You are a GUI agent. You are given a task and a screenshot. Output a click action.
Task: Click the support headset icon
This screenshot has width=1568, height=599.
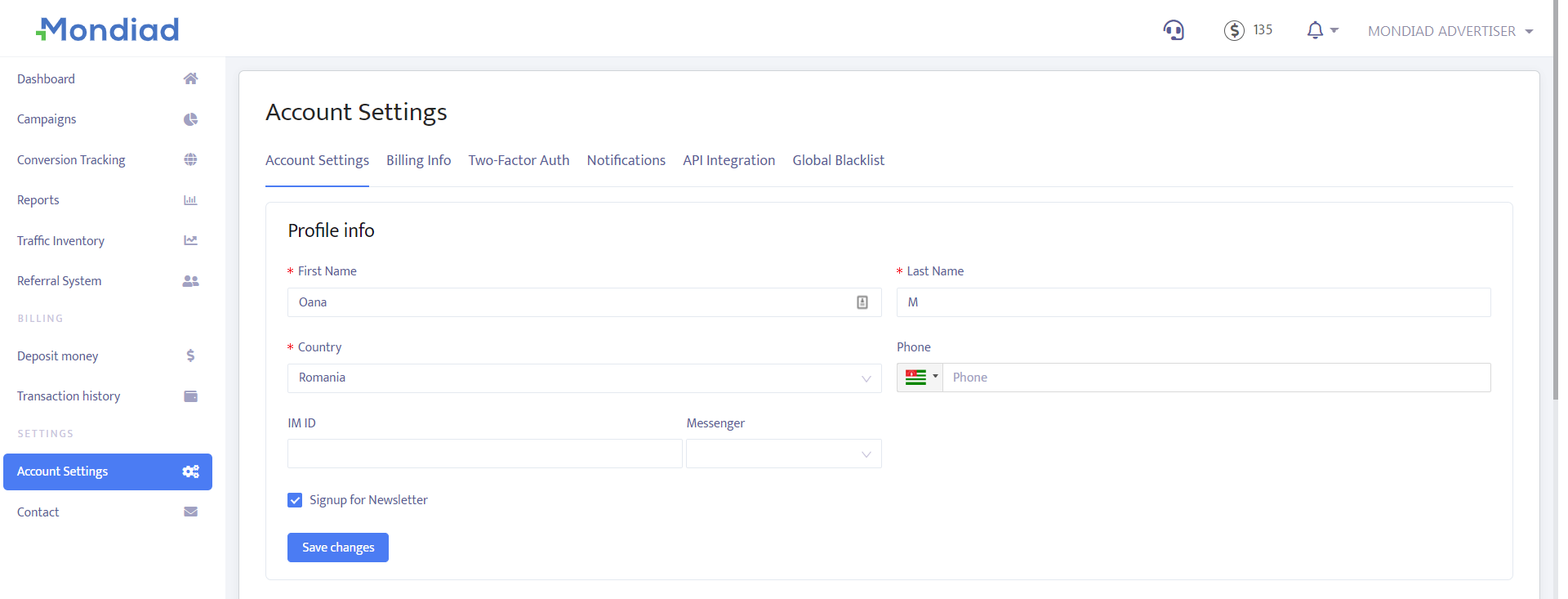(1174, 30)
